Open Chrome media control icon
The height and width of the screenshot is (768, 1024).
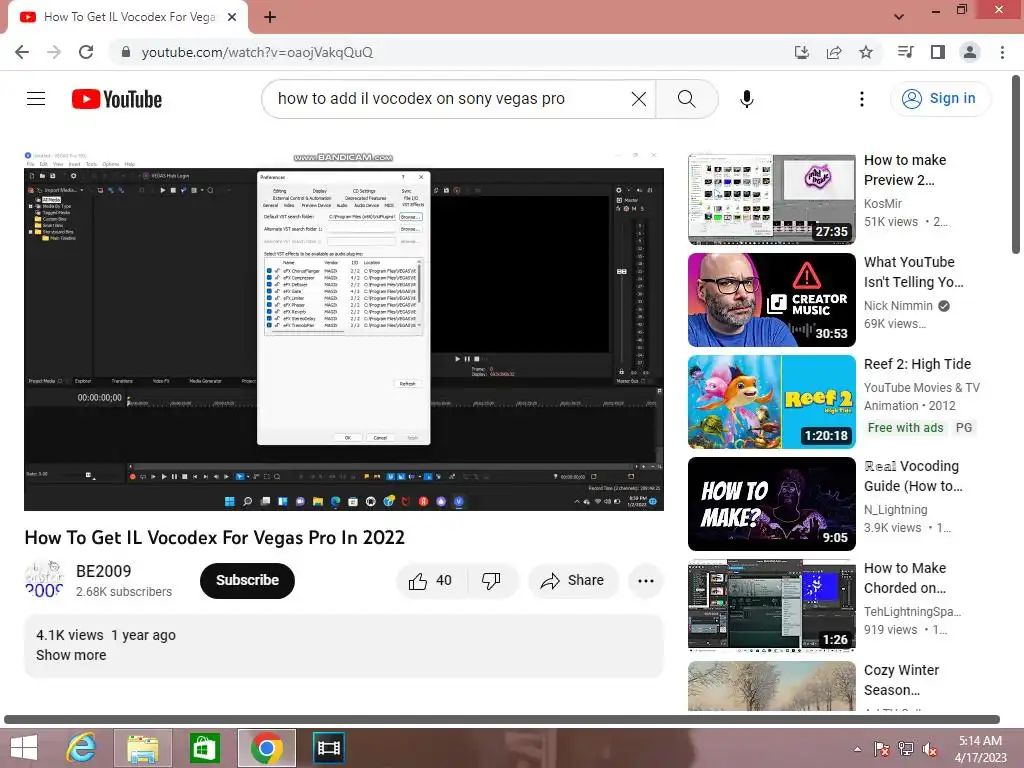click(x=906, y=52)
